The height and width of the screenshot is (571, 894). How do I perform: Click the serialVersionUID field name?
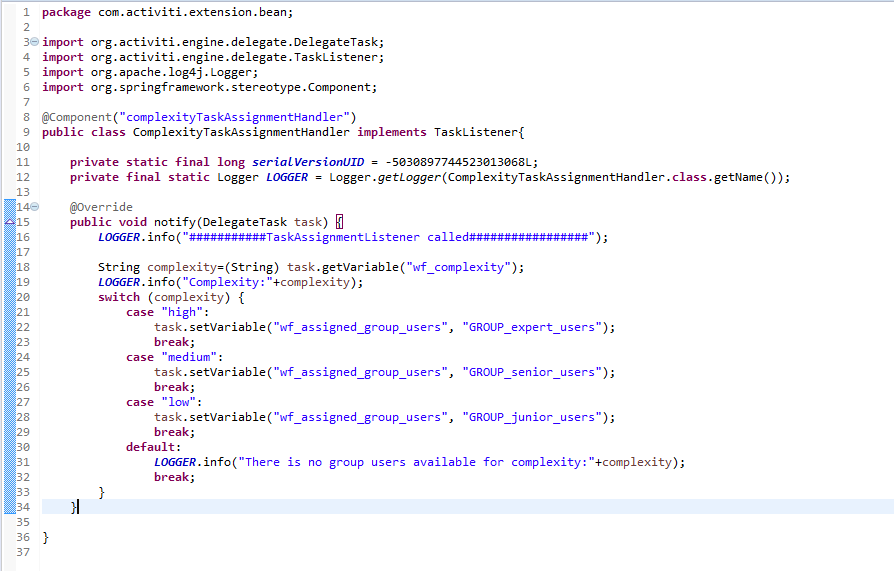308,162
